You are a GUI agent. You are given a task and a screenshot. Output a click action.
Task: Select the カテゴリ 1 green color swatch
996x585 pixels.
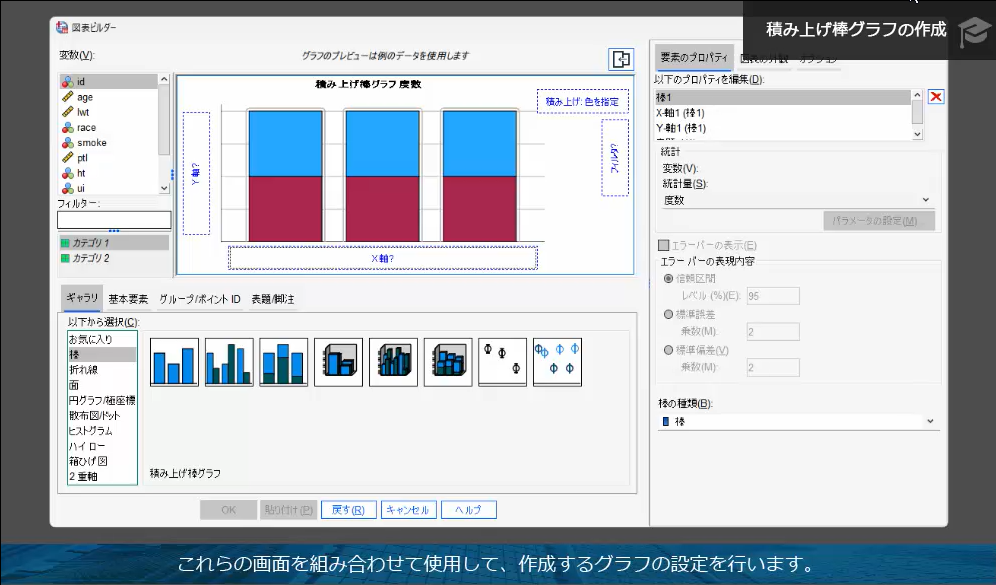pos(63,242)
